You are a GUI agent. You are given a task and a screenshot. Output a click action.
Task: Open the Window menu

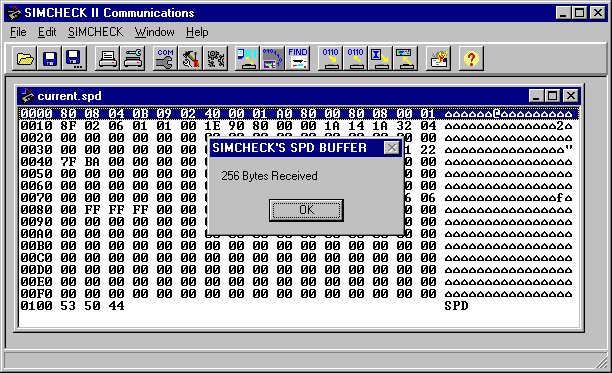pyautogui.click(x=155, y=32)
